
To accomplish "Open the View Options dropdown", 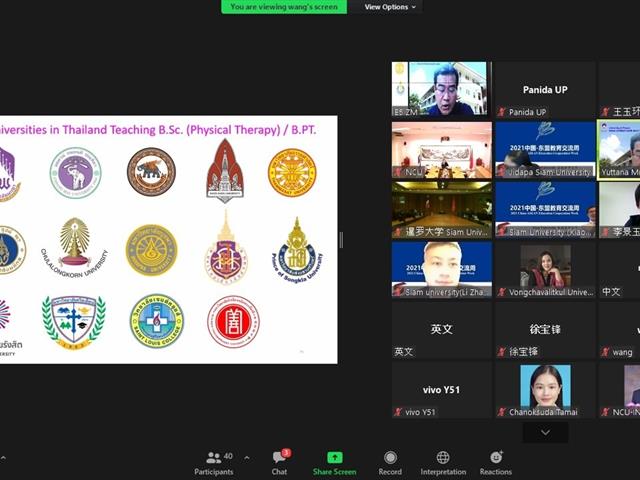I will point(390,7).
